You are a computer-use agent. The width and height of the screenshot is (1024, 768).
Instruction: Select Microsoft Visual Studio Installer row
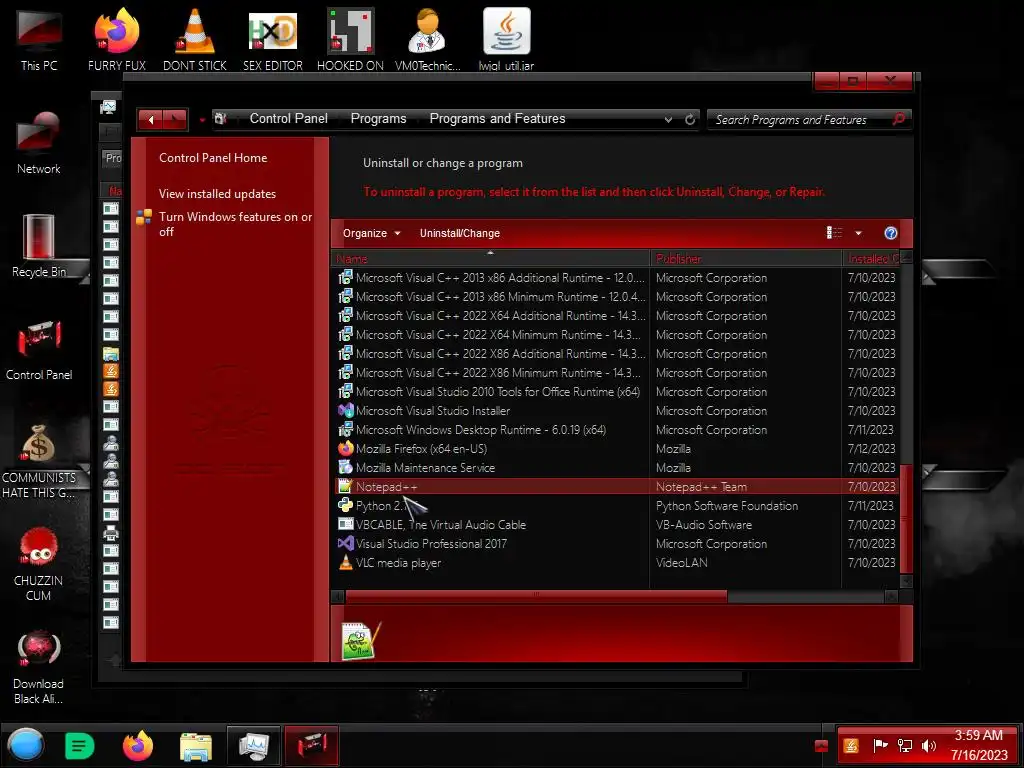[616, 411]
